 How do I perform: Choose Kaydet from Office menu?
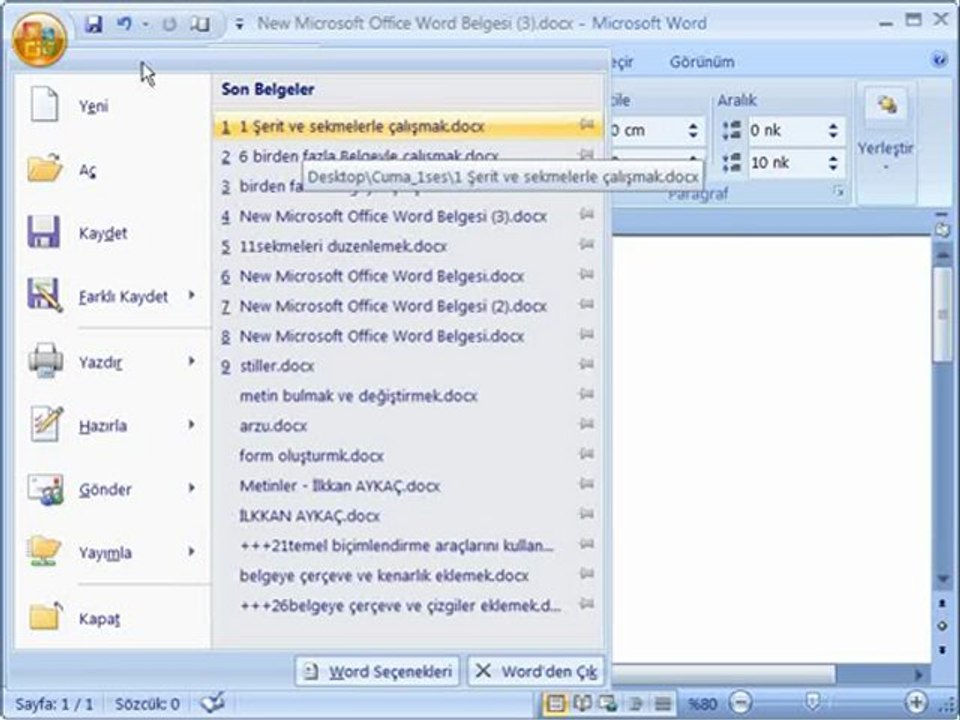tap(113, 233)
